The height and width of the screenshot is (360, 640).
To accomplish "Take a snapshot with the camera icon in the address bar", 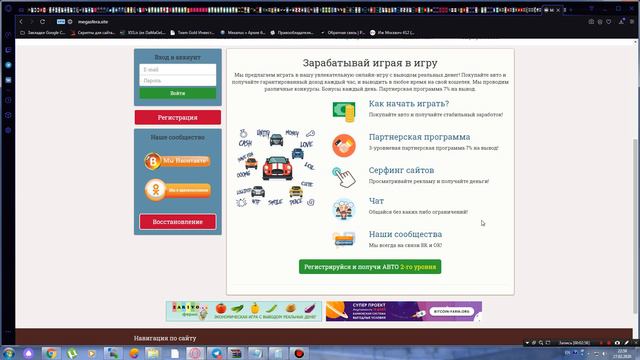I will [x=591, y=22].
